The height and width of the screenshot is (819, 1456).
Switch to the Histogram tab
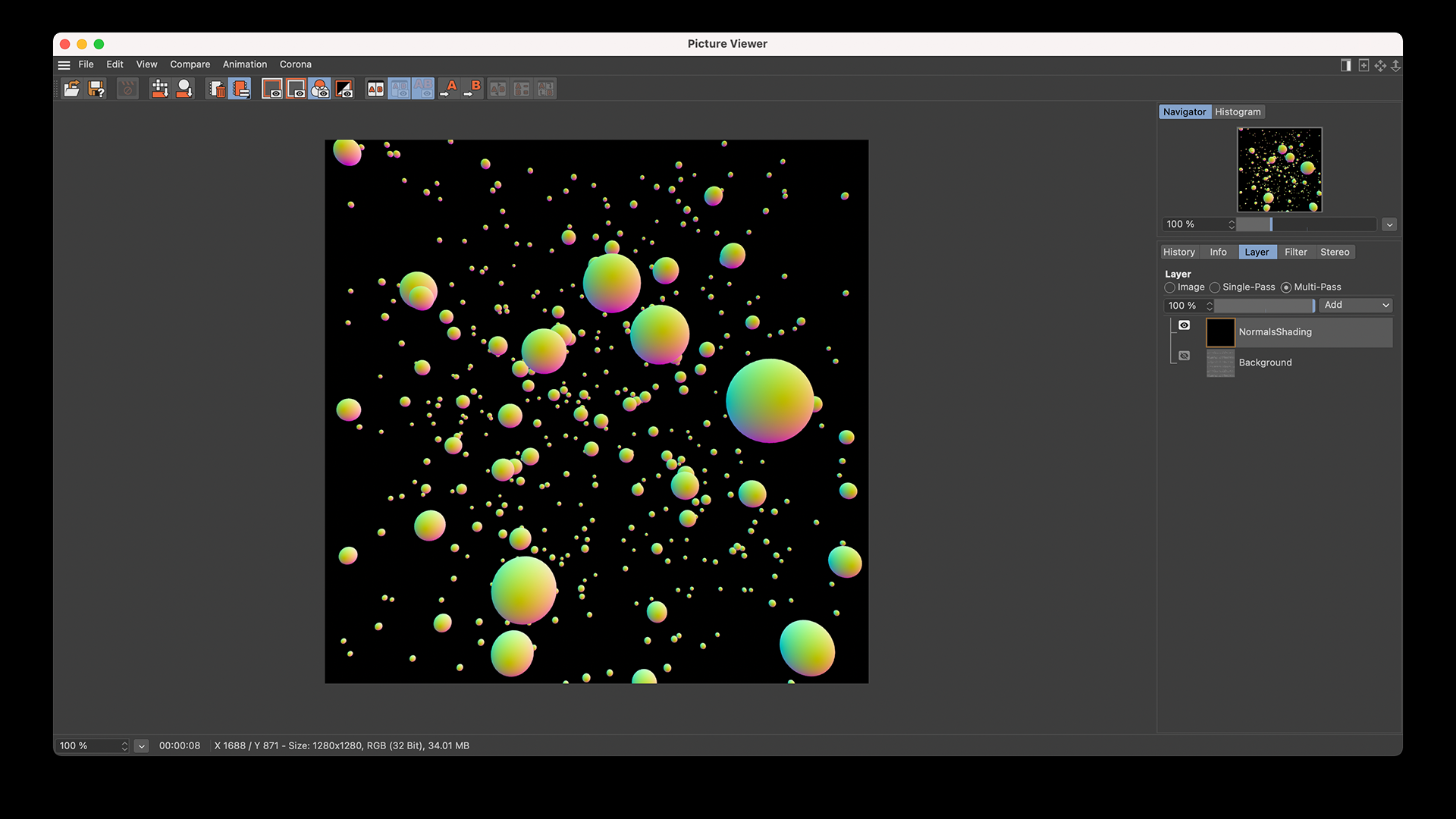coord(1238,112)
